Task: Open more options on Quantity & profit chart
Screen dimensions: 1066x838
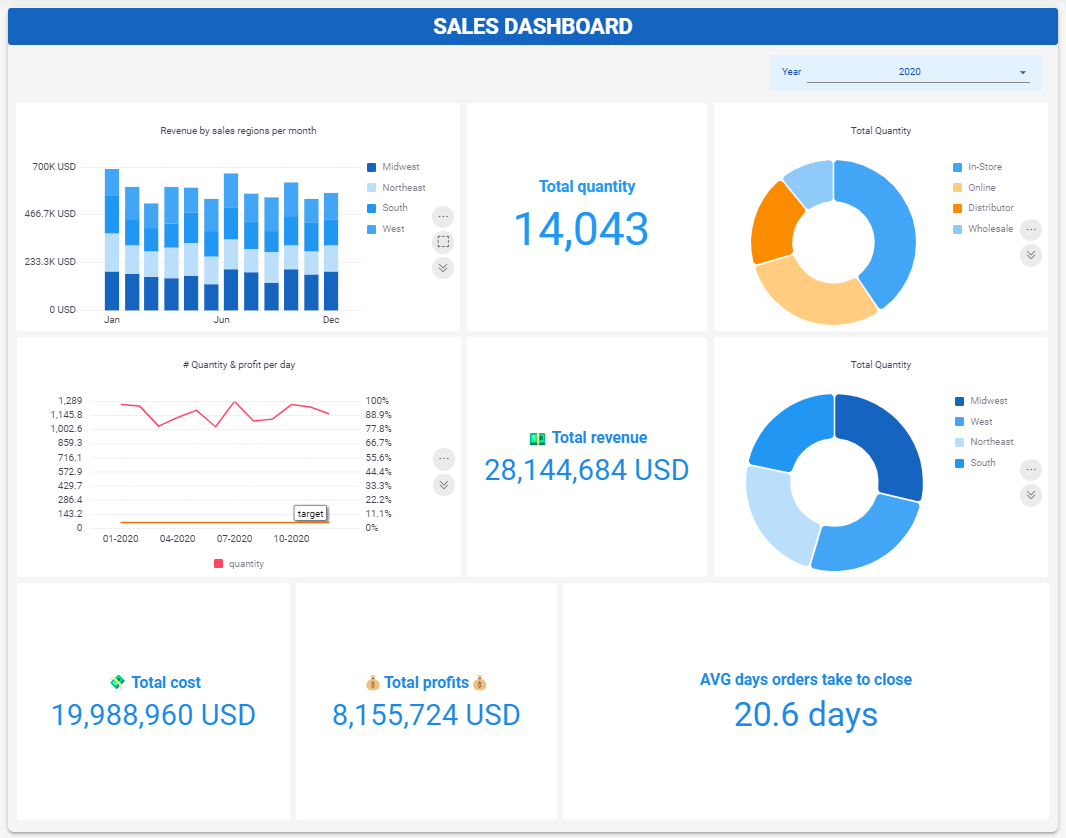Action: coord(443,459)
